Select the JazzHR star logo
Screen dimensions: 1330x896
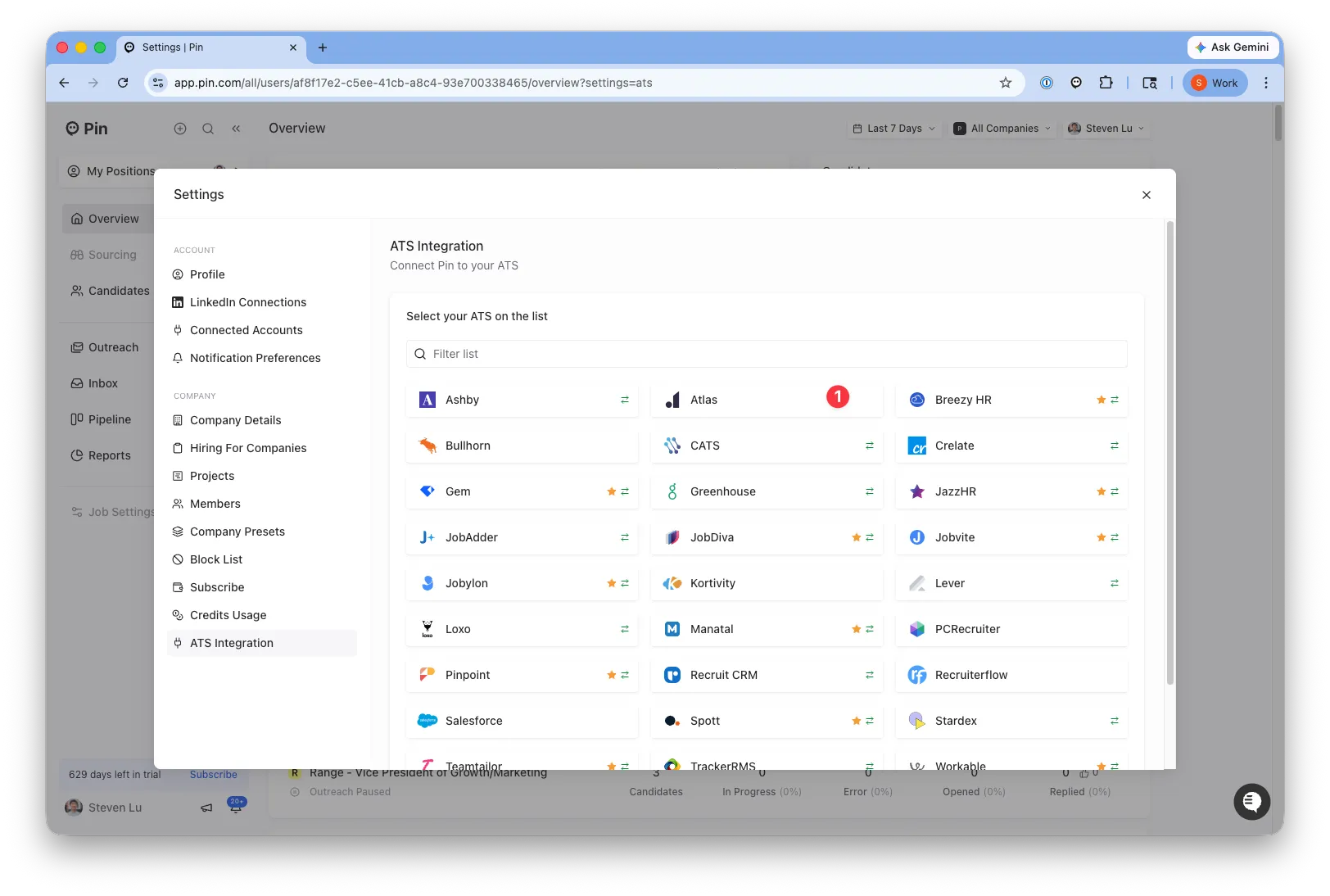coord(917,491)
